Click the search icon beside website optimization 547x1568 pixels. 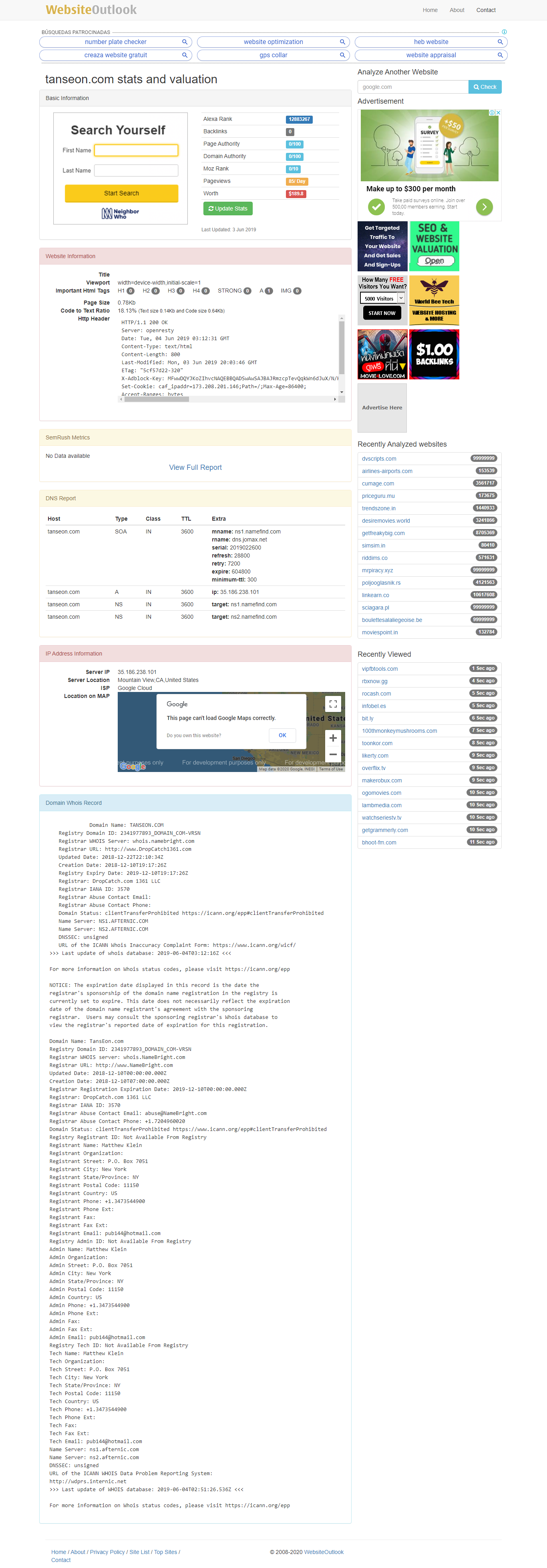click(342, 42)
